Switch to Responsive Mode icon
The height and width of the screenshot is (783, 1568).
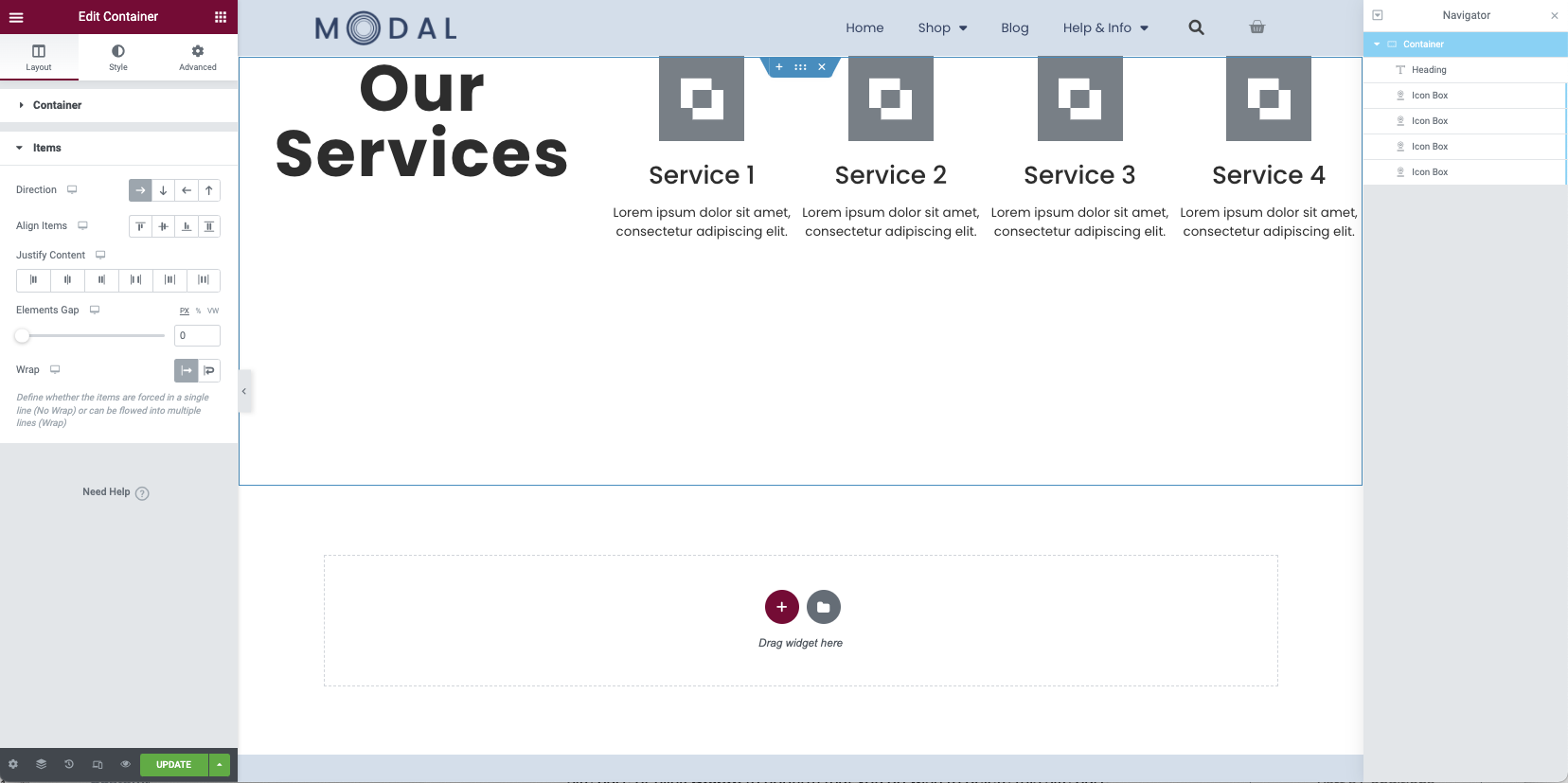pos(98,764)
